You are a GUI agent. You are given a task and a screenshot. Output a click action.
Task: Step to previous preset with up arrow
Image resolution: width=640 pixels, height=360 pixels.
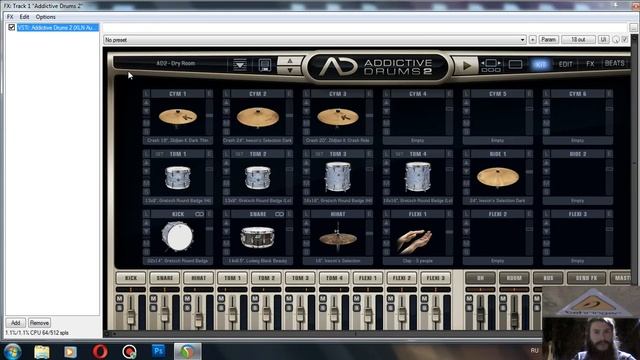coord(290,61)
